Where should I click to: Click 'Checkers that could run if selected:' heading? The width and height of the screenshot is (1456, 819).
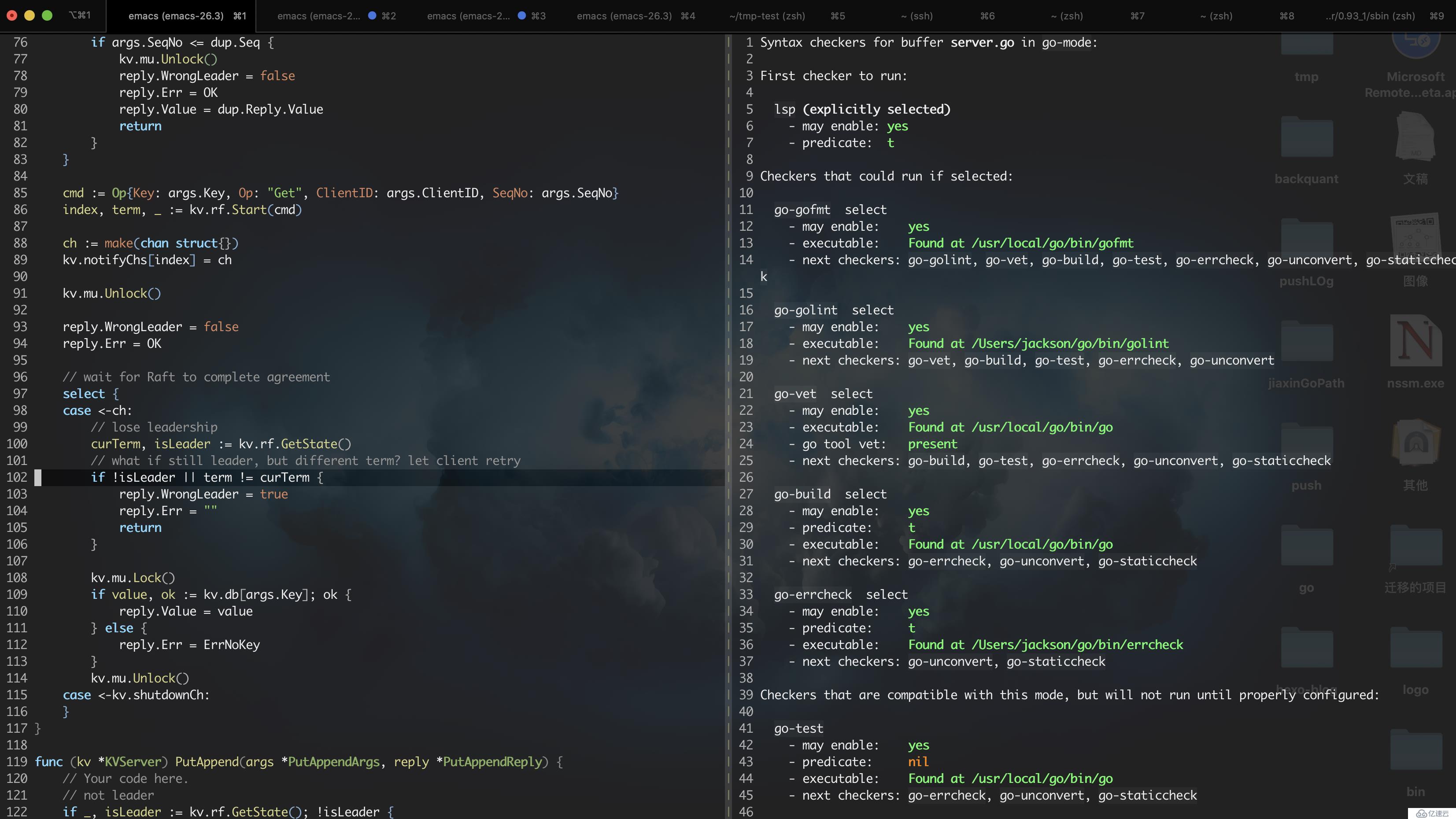coord(886,176)
